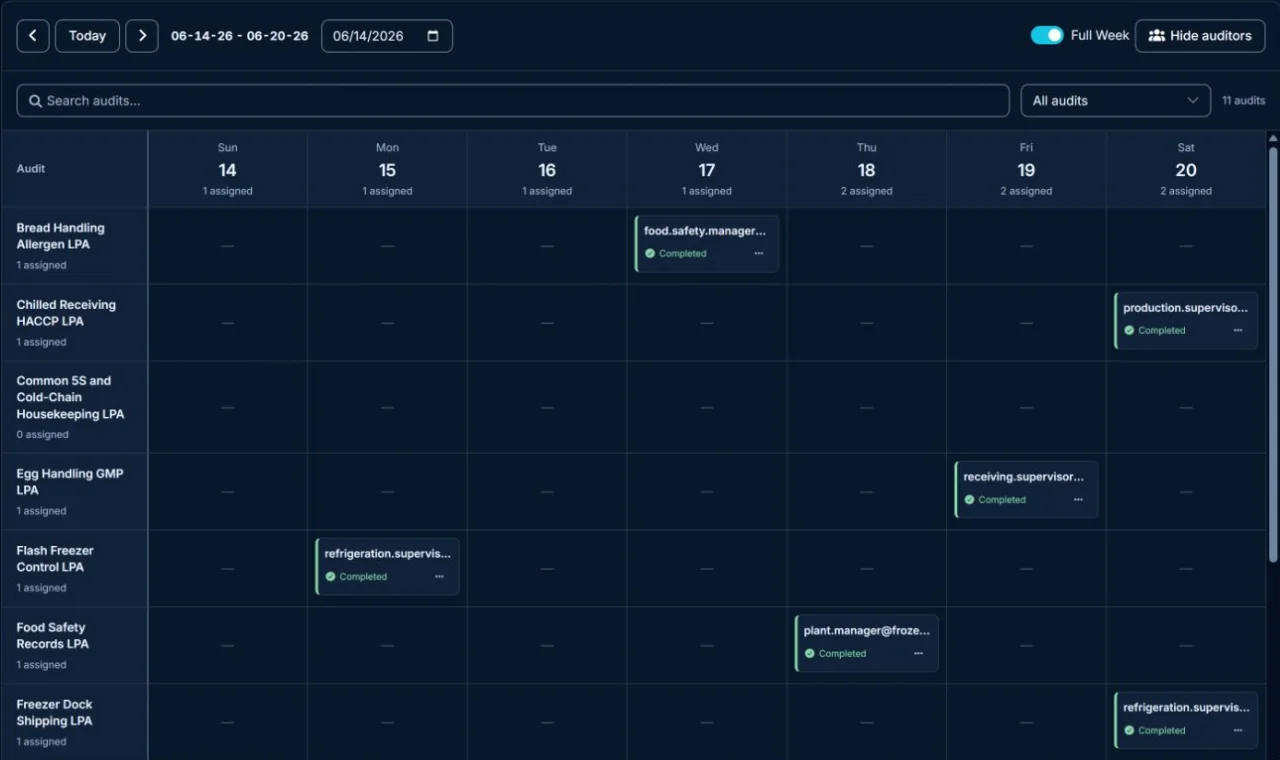
Task: Click Completed check icon on Freezer Dock Shipping card
Action: [x=1130, y=731]
